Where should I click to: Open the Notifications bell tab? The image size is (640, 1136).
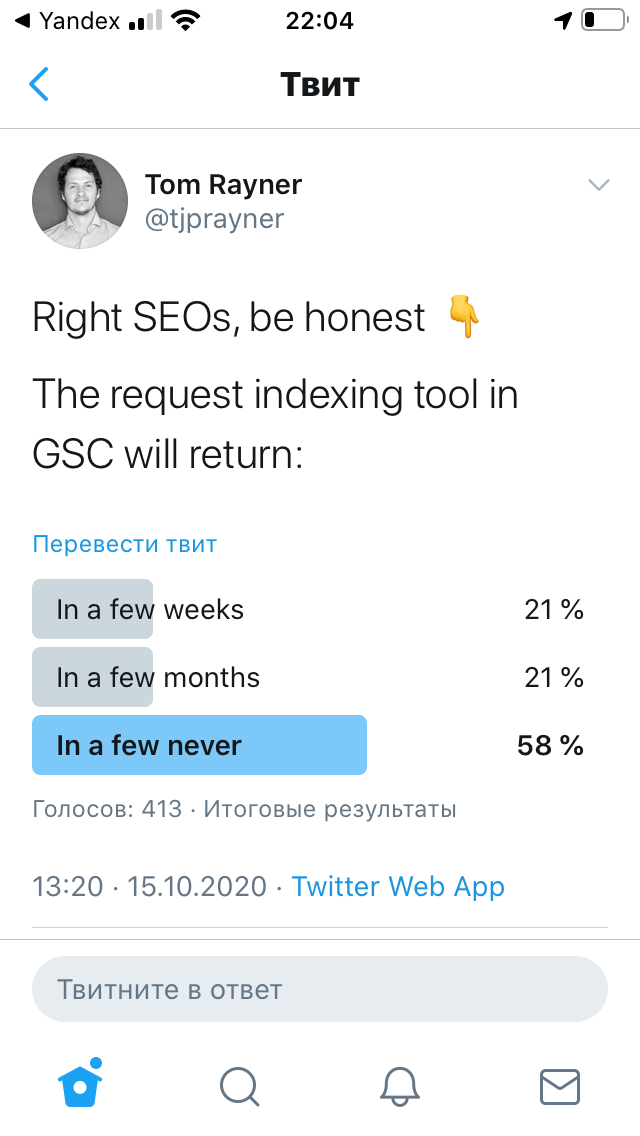coord(399,1085)
